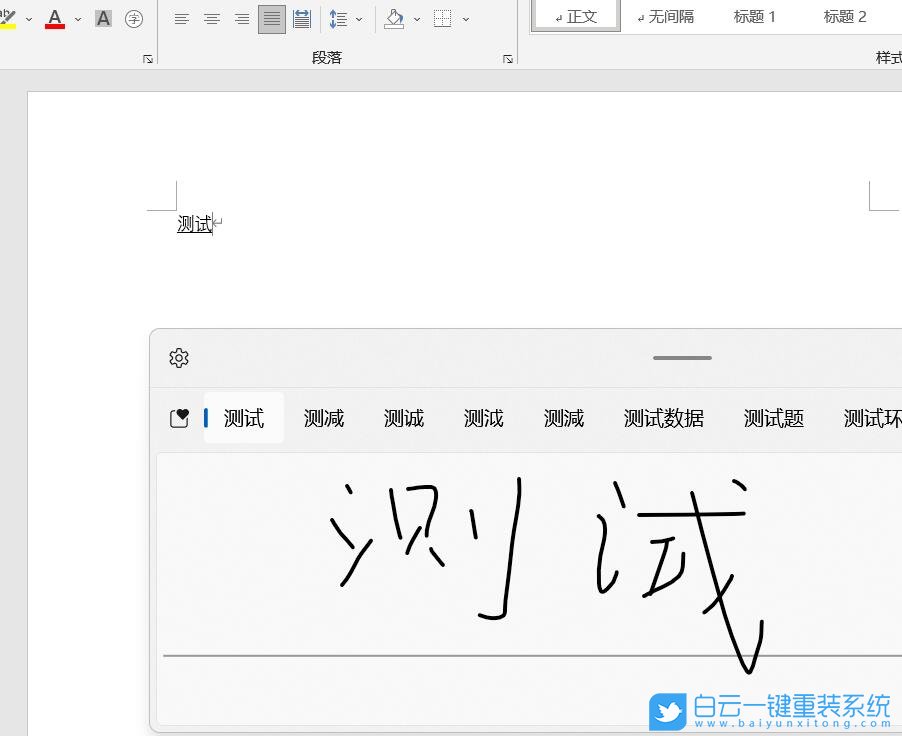Click the Character Shading icon
The image size is (902, 736).
tap(103, 18)
